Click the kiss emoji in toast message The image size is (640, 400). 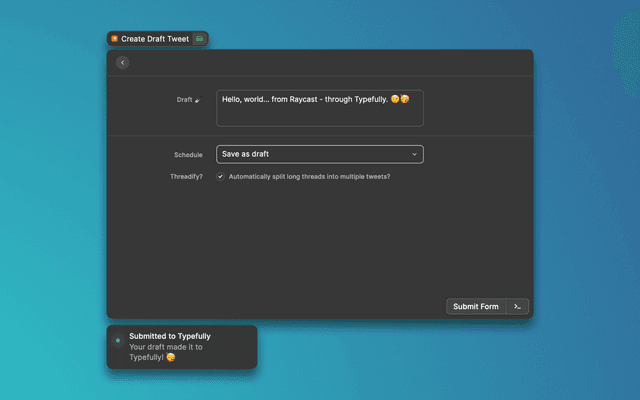click(171, 357)
